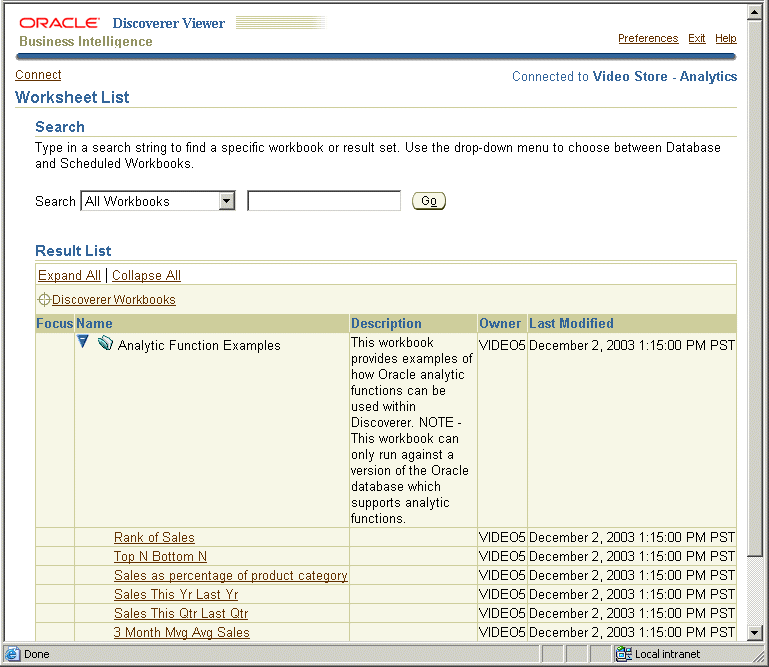
Task: Expand All workbooks in result list
Action: 69,275
